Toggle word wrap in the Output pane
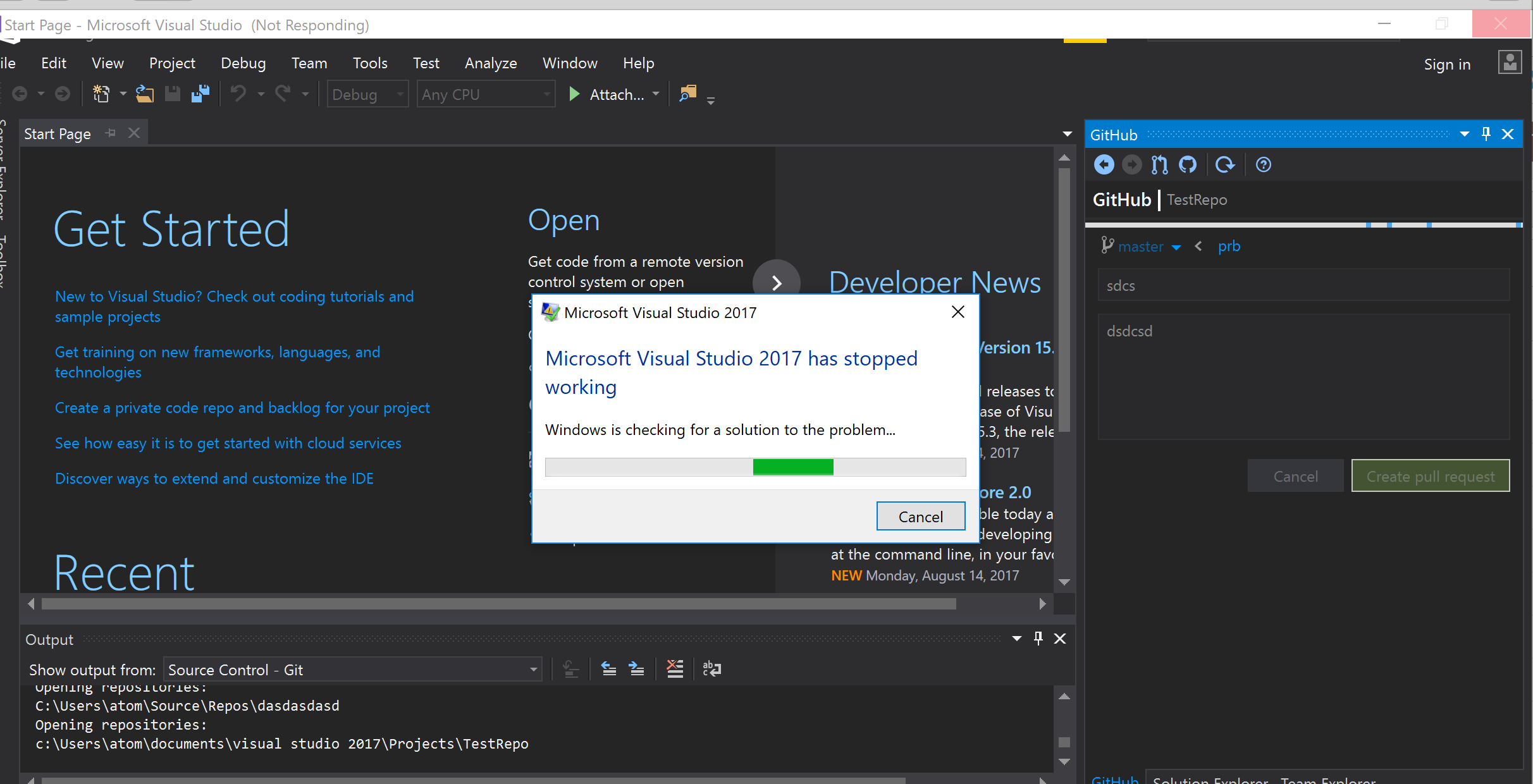Viewport: 1533px width, 784px height. (x=711, y=669)
